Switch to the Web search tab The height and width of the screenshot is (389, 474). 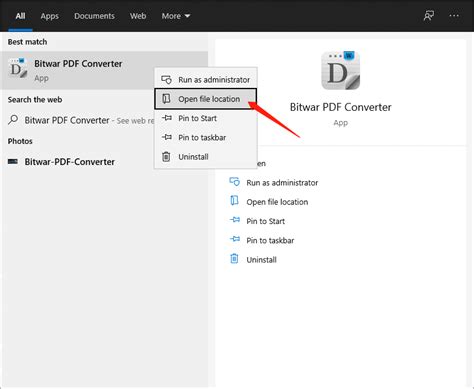click(138, 16)
